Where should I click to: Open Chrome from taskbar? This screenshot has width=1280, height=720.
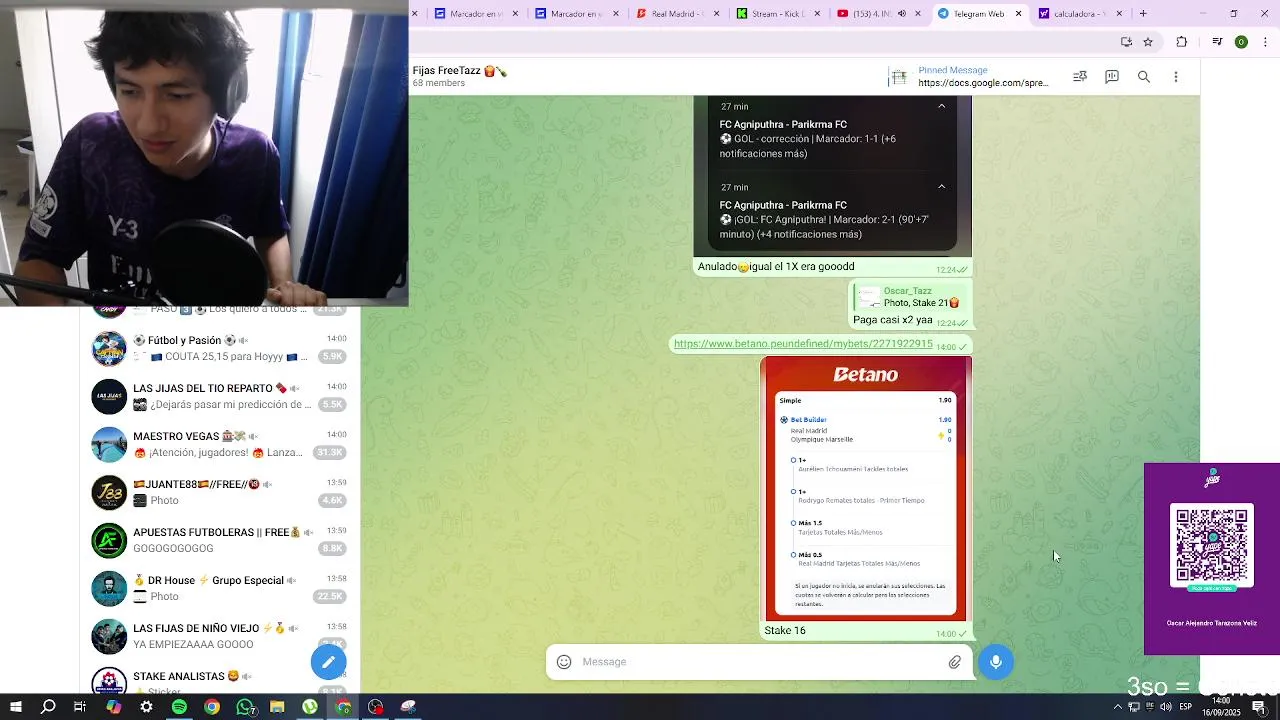click(212, 707)
